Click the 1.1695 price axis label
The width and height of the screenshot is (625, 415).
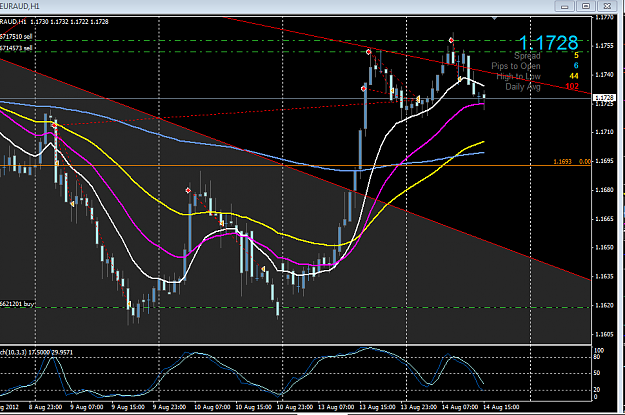tap(604, 161)
